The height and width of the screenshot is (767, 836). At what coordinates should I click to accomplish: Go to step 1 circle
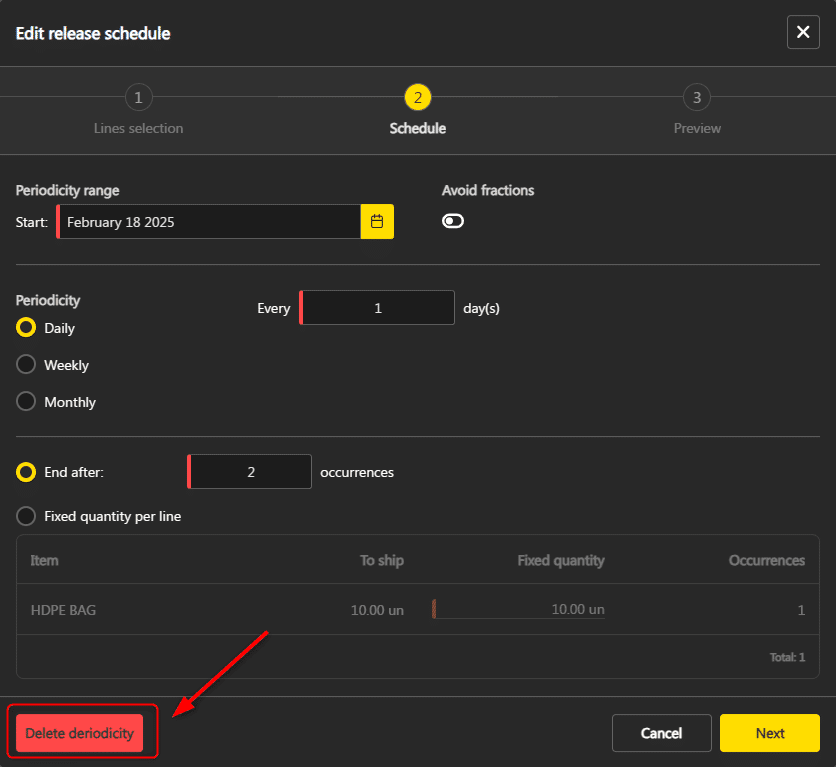pyautogui.click(x=138, y=97)
